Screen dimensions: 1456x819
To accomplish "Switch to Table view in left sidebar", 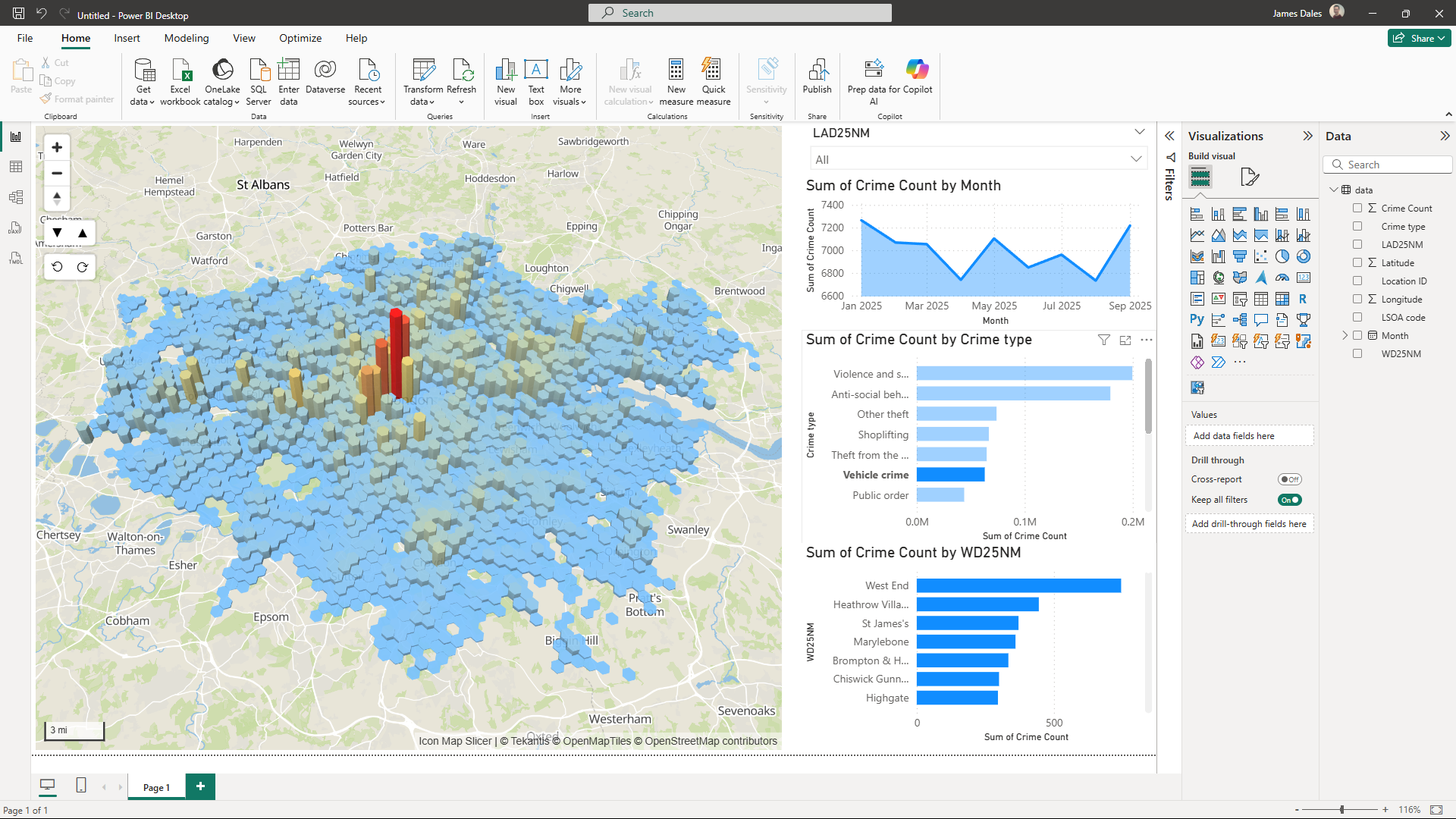I will coord(16,167).
